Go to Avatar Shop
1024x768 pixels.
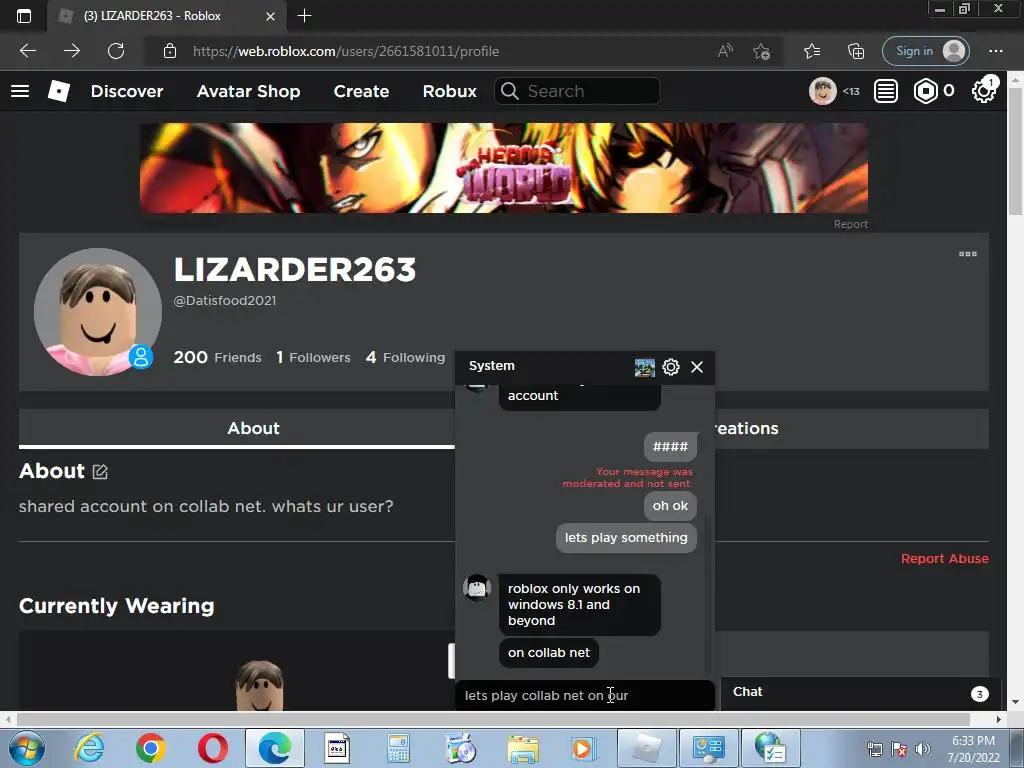(x=248, y=91)
